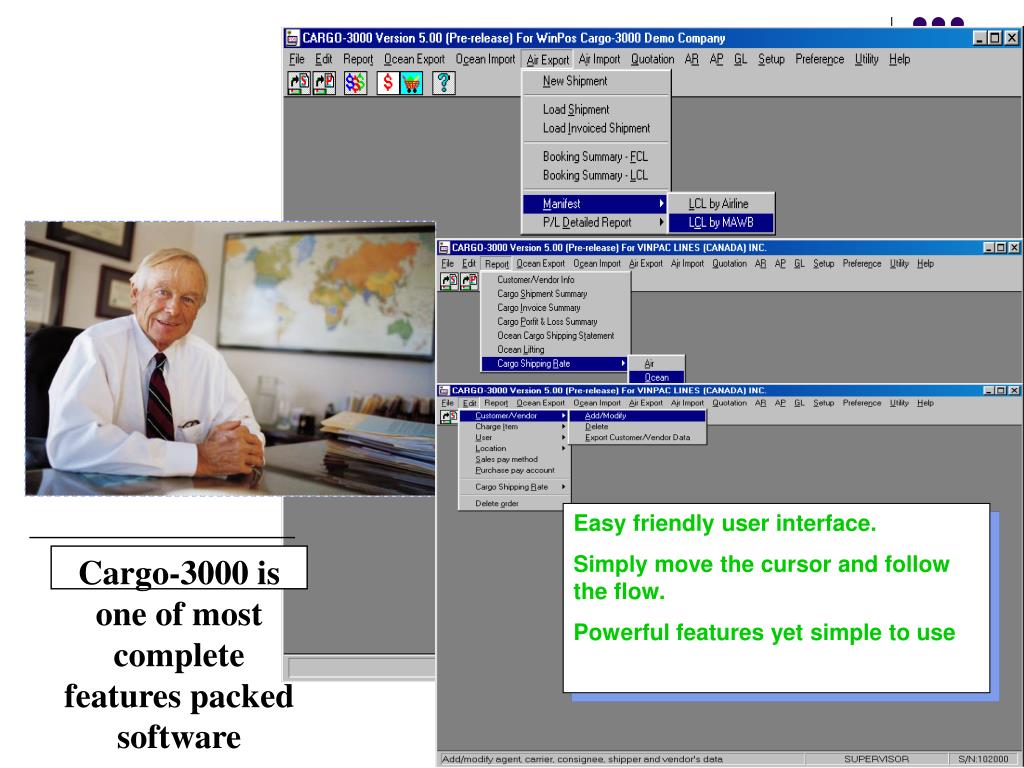Screen dimensions: 1024x768
Task: Select Cargo Shipment Summary report
Action: pyautogui.click(x=555, y=294)
